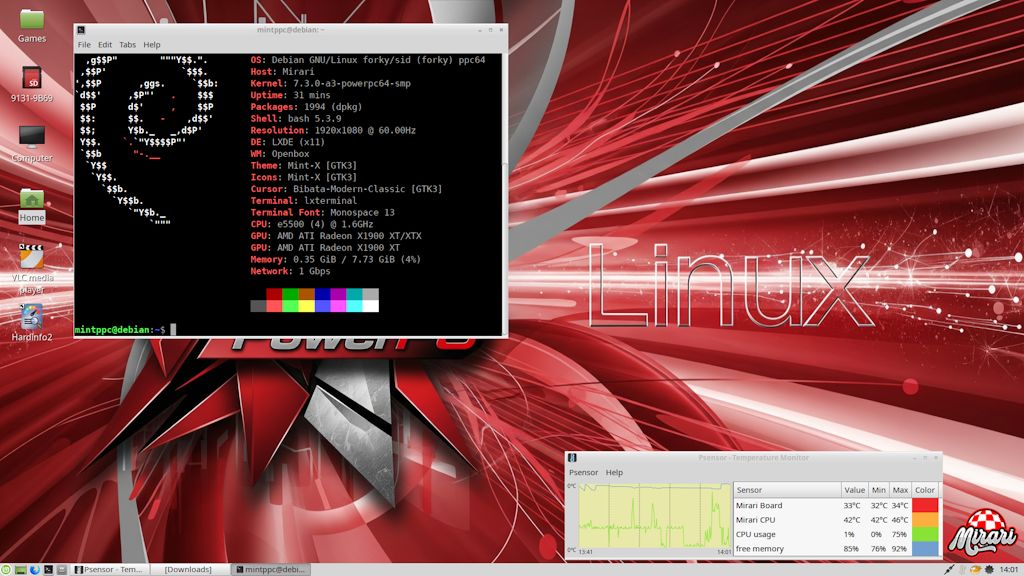Image resolution: width=1024 pixels, height=576 pixels.
Task: Click the Mirari Amiga ball logo
Action: tap(983, 533)
